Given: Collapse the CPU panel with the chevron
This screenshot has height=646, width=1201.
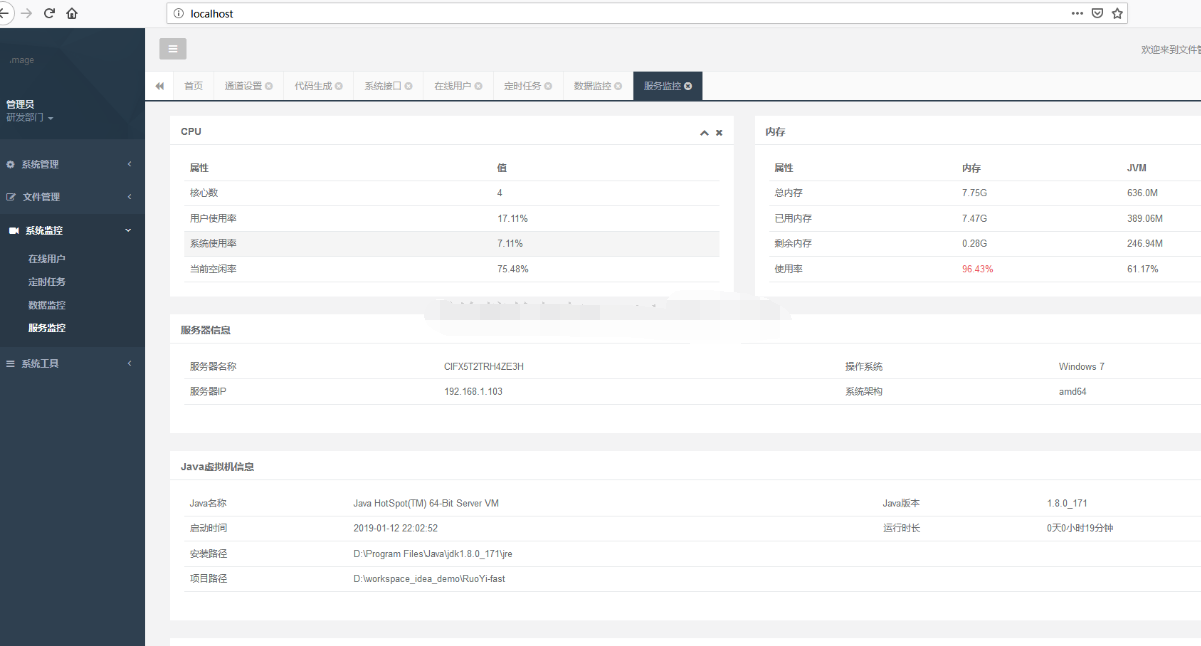Looking at the screenshot, I should tap(704, 132).
